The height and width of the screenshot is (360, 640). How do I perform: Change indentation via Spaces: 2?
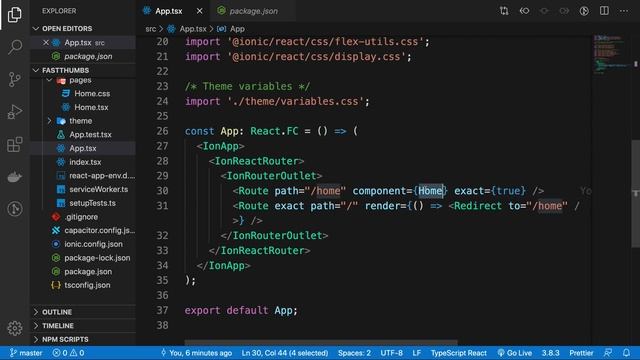click(x=354, y=353)
